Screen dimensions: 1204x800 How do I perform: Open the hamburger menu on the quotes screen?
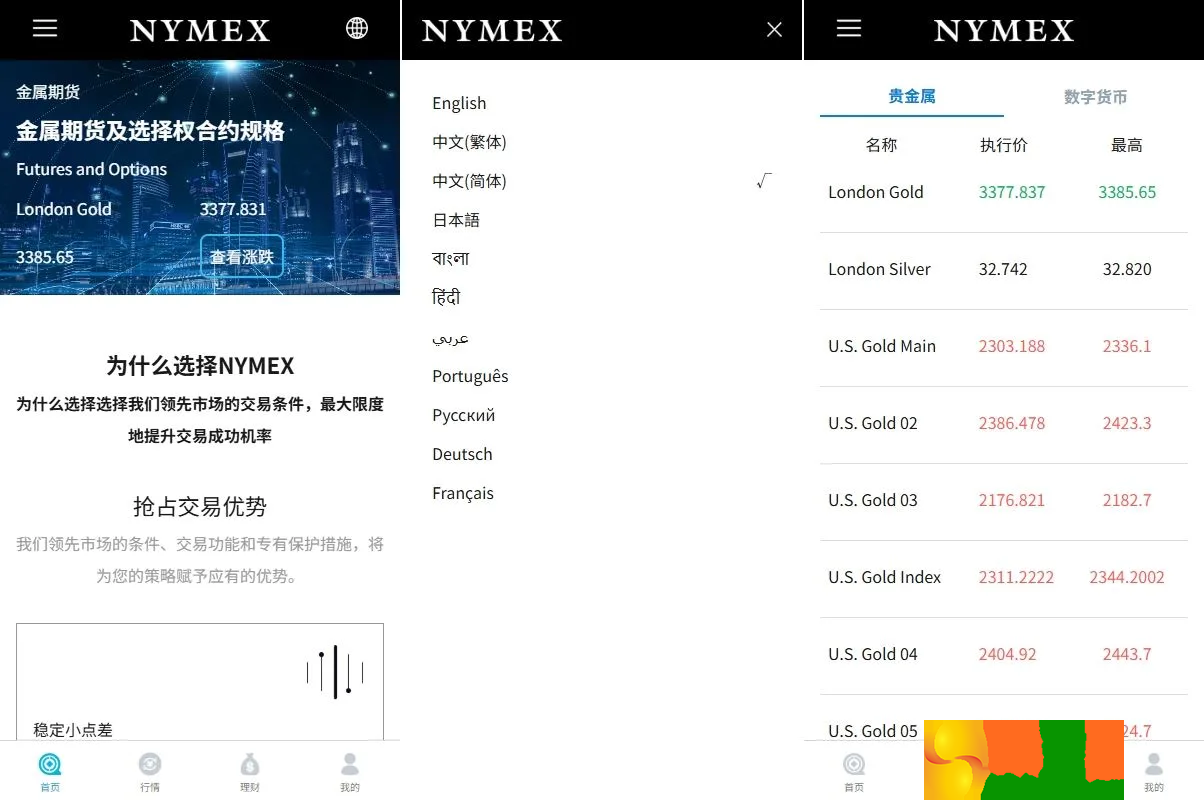click(x=849, y=29)
